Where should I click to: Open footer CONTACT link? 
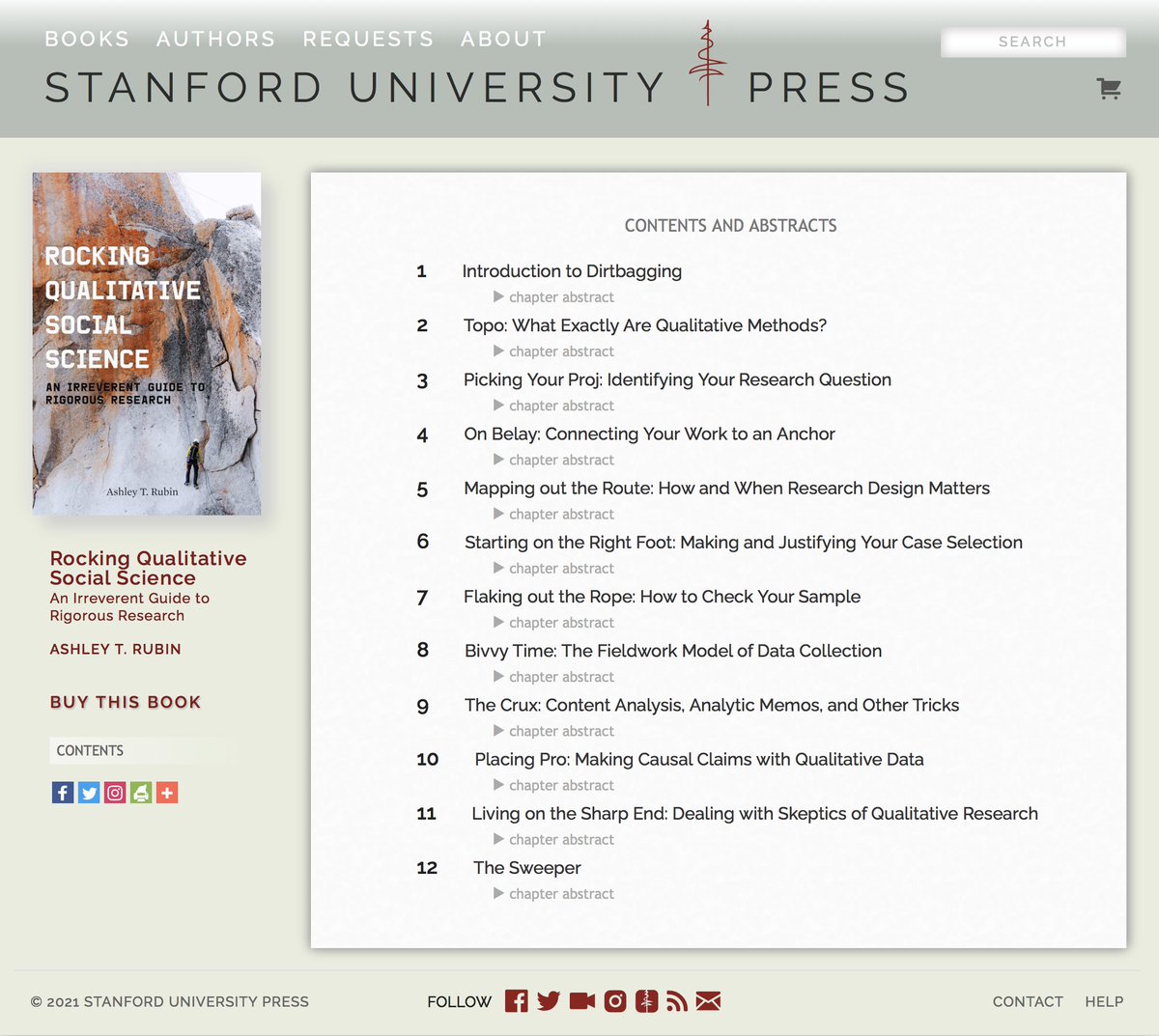tap(1028, 1001)
